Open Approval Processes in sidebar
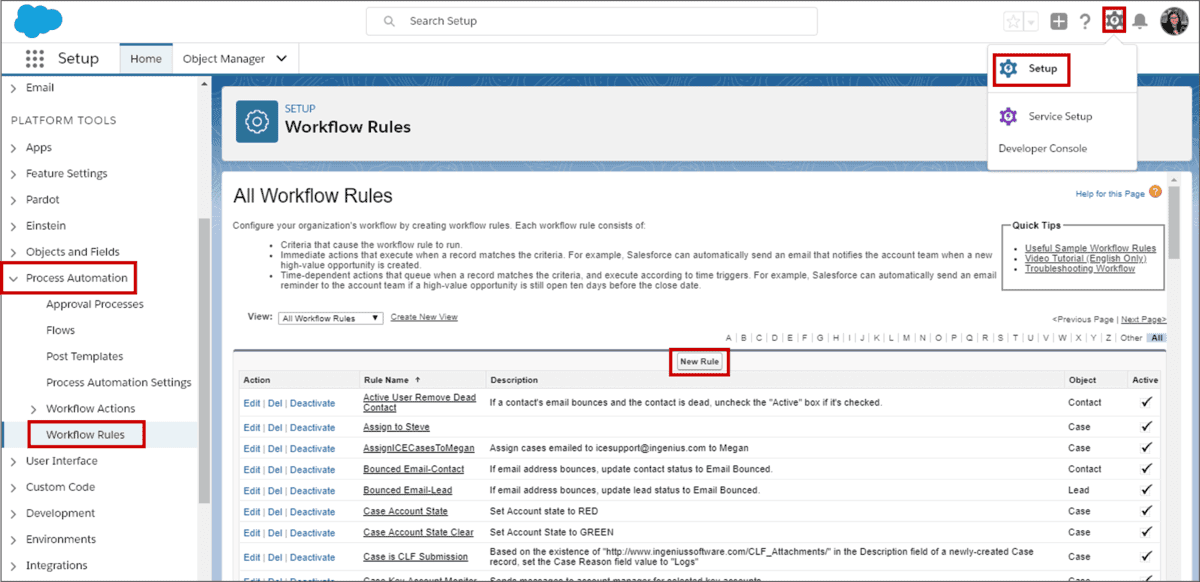1200x582 pixels. [95, 304]
